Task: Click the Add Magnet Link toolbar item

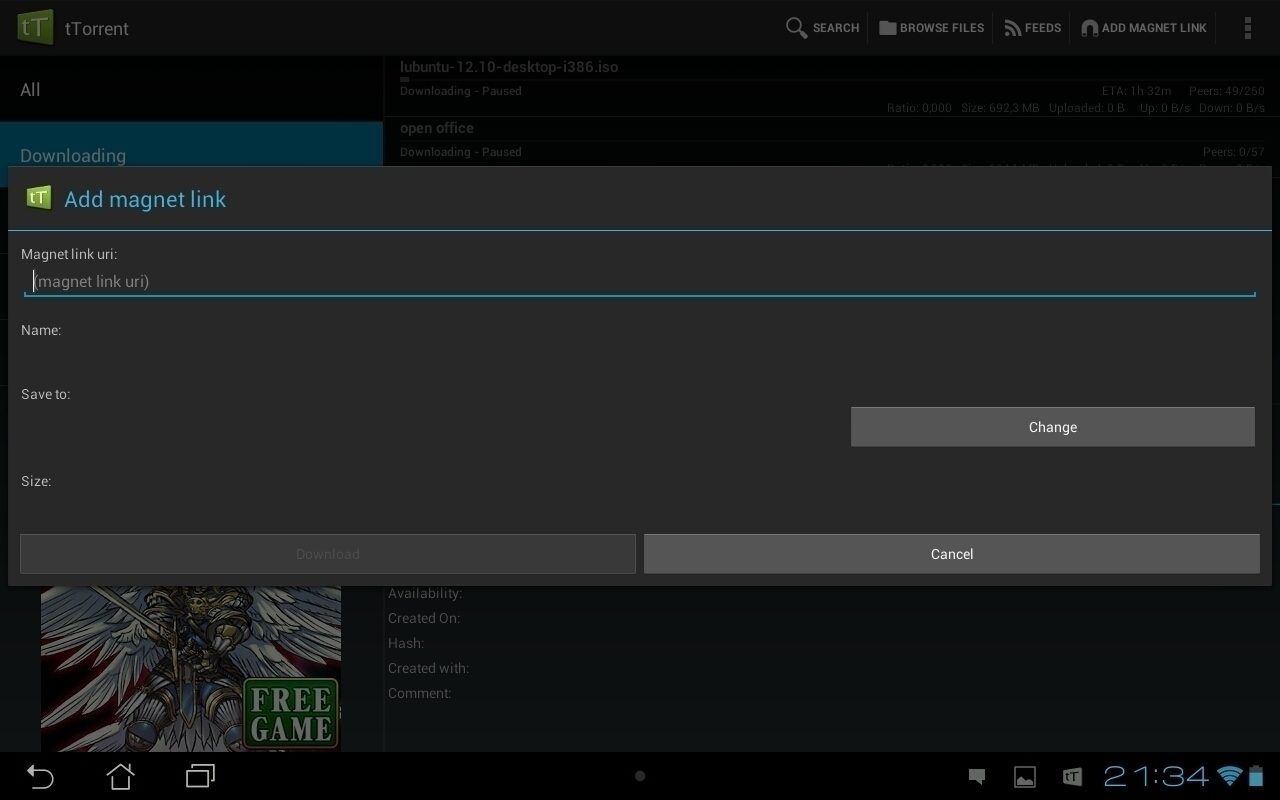Action: pos(1143,28)
